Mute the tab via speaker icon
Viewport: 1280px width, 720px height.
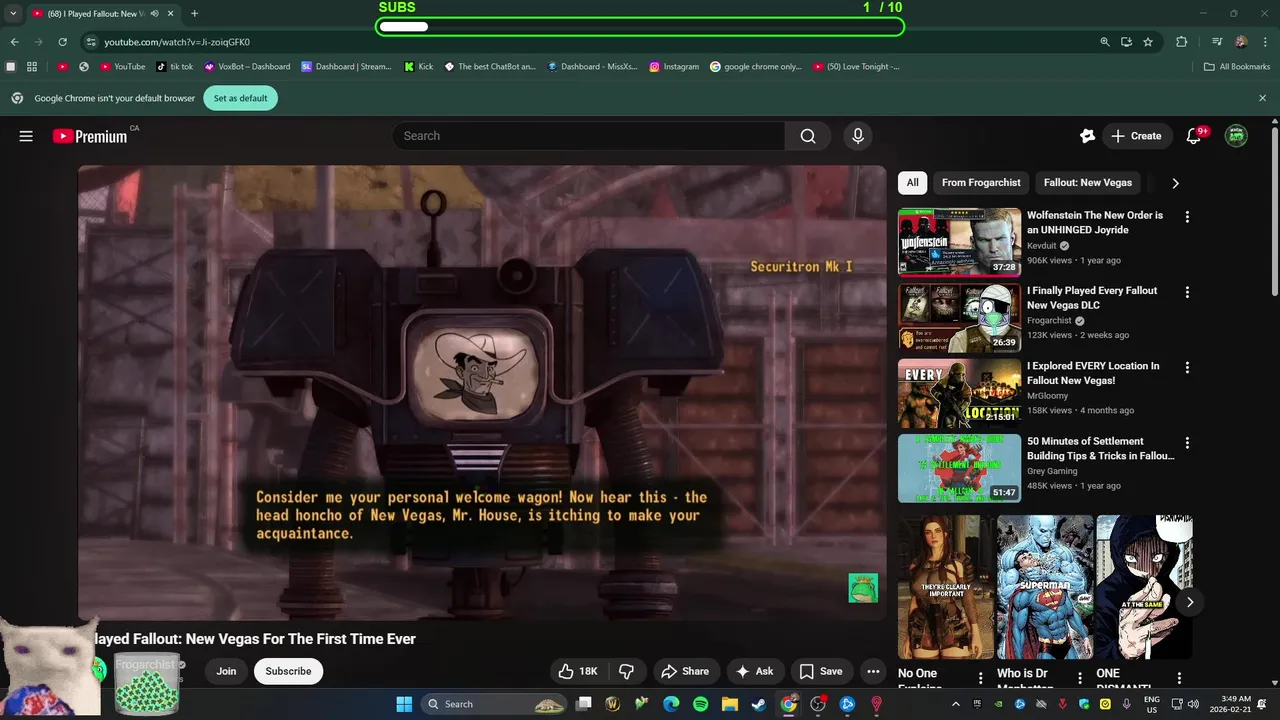tap(154, 13)
